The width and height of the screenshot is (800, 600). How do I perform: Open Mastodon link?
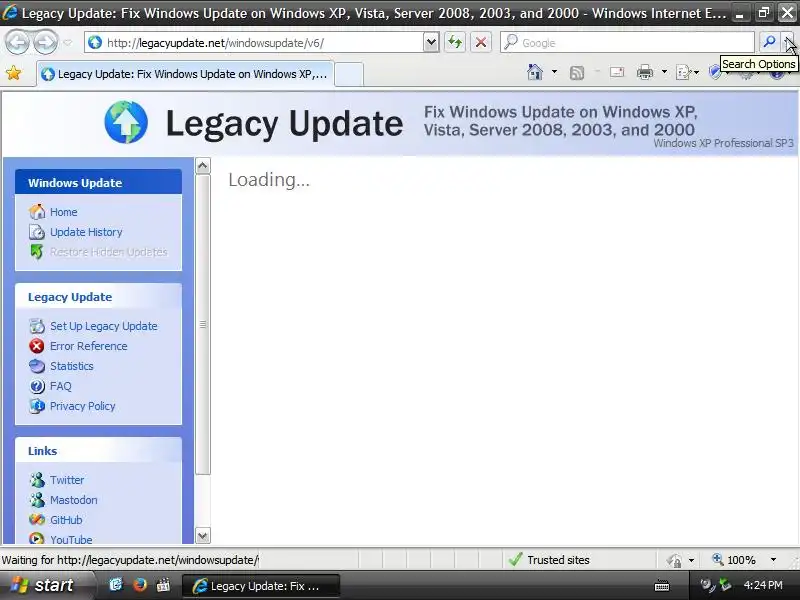click(73, 500)
